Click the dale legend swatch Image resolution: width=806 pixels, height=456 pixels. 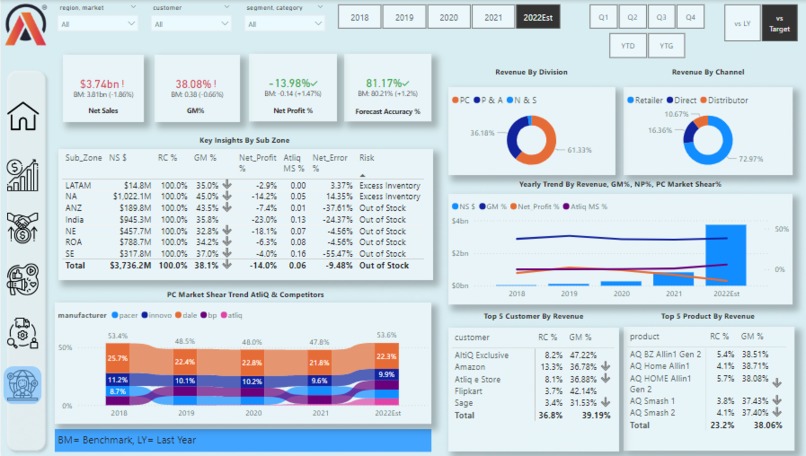tap(178, 315)
